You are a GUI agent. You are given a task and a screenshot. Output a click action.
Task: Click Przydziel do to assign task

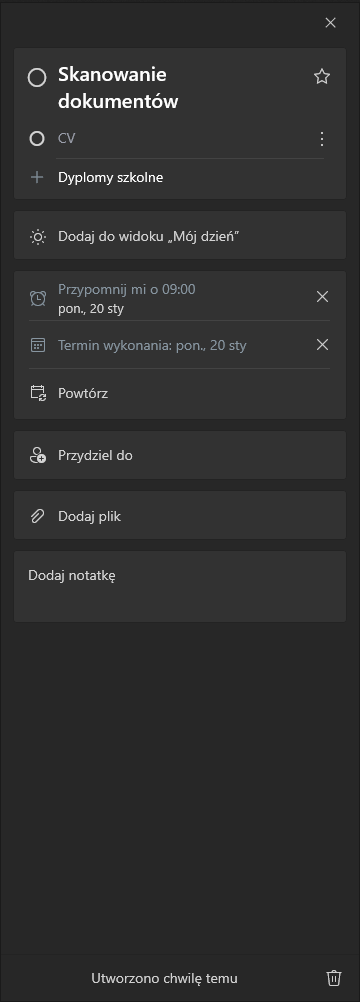(x=180, y=455)
